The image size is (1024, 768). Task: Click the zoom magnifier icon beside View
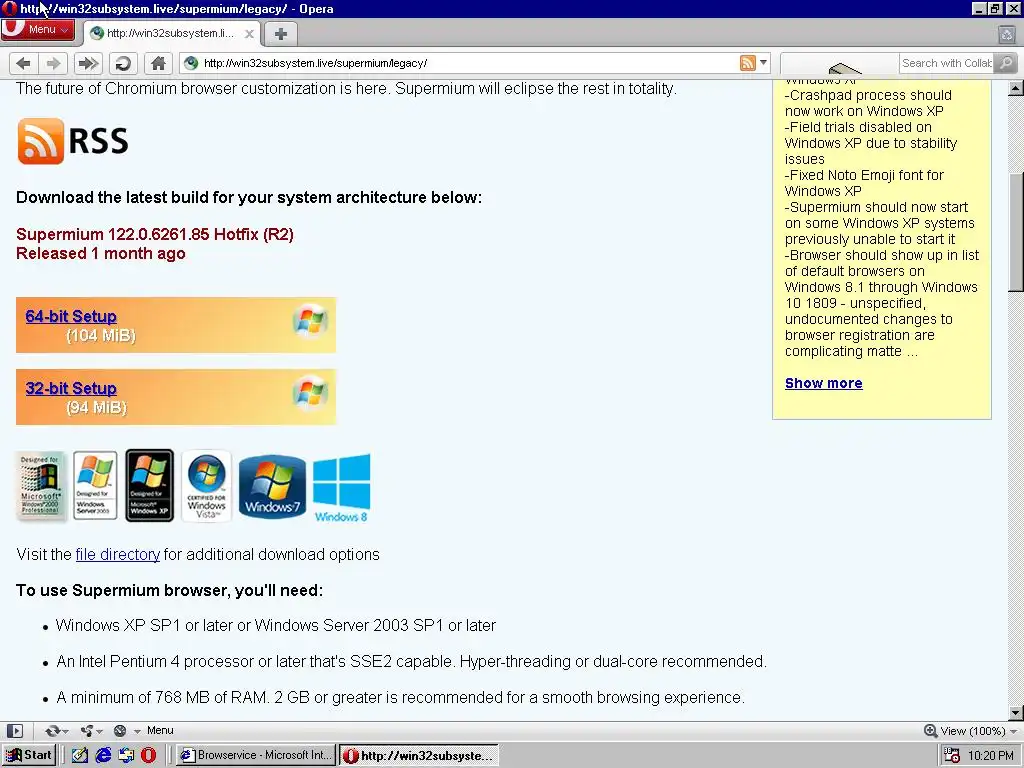pos(931,731)
